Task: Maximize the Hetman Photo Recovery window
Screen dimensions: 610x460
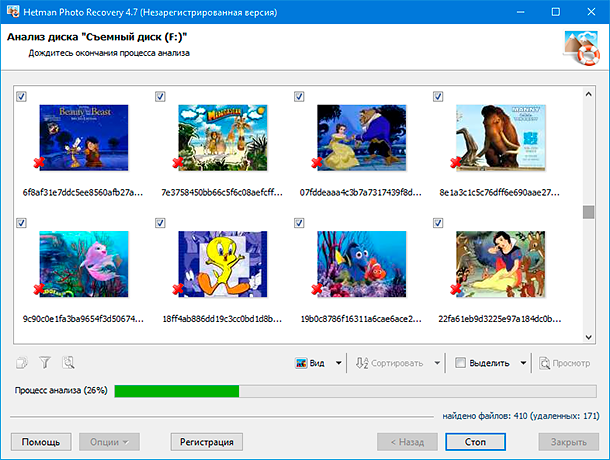Action: (x=556, y=12)
